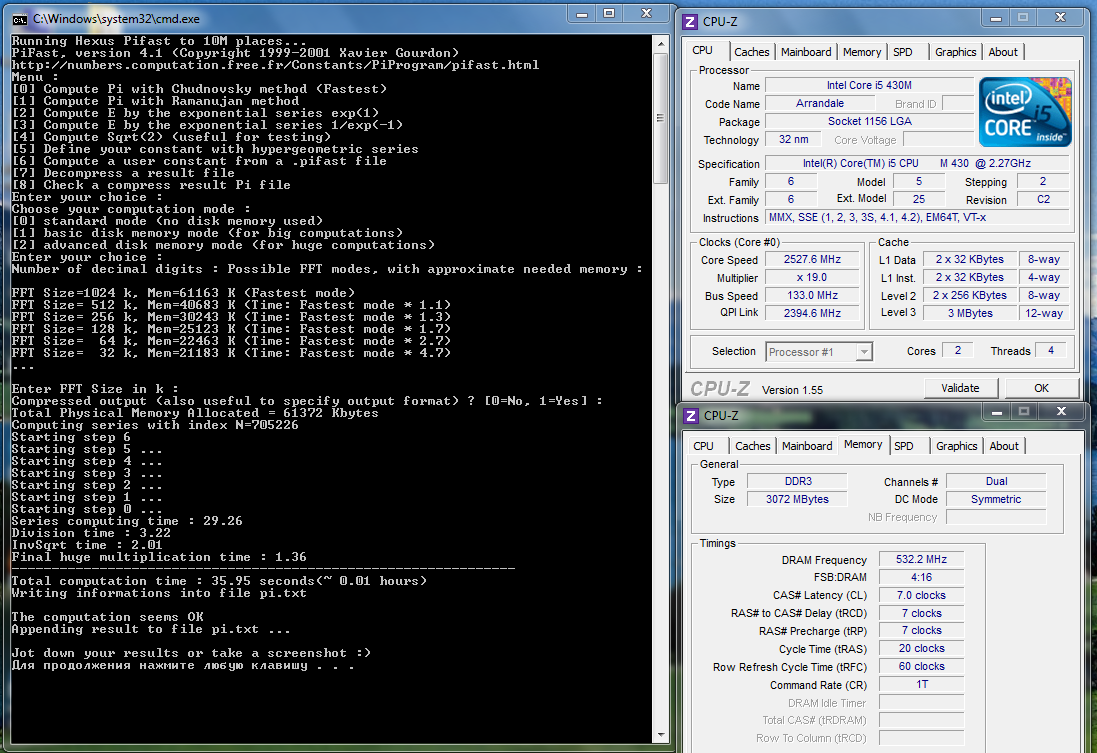
Task: Click scroll up arrow in cmd window
Action: click(x=660, y=43)
